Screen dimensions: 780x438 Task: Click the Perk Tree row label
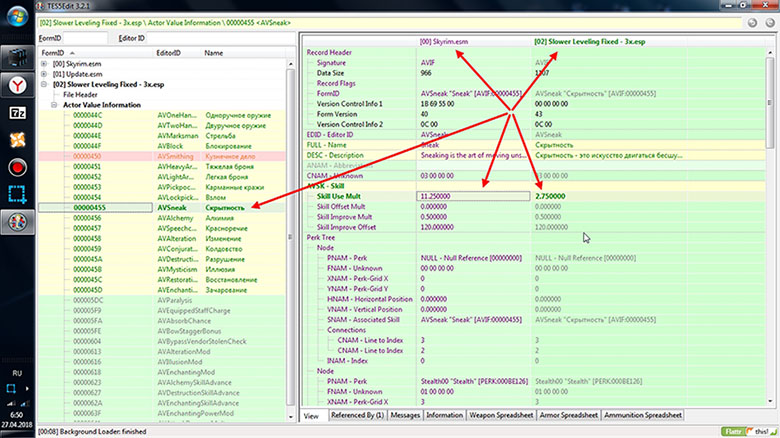(x=321, y=237)
